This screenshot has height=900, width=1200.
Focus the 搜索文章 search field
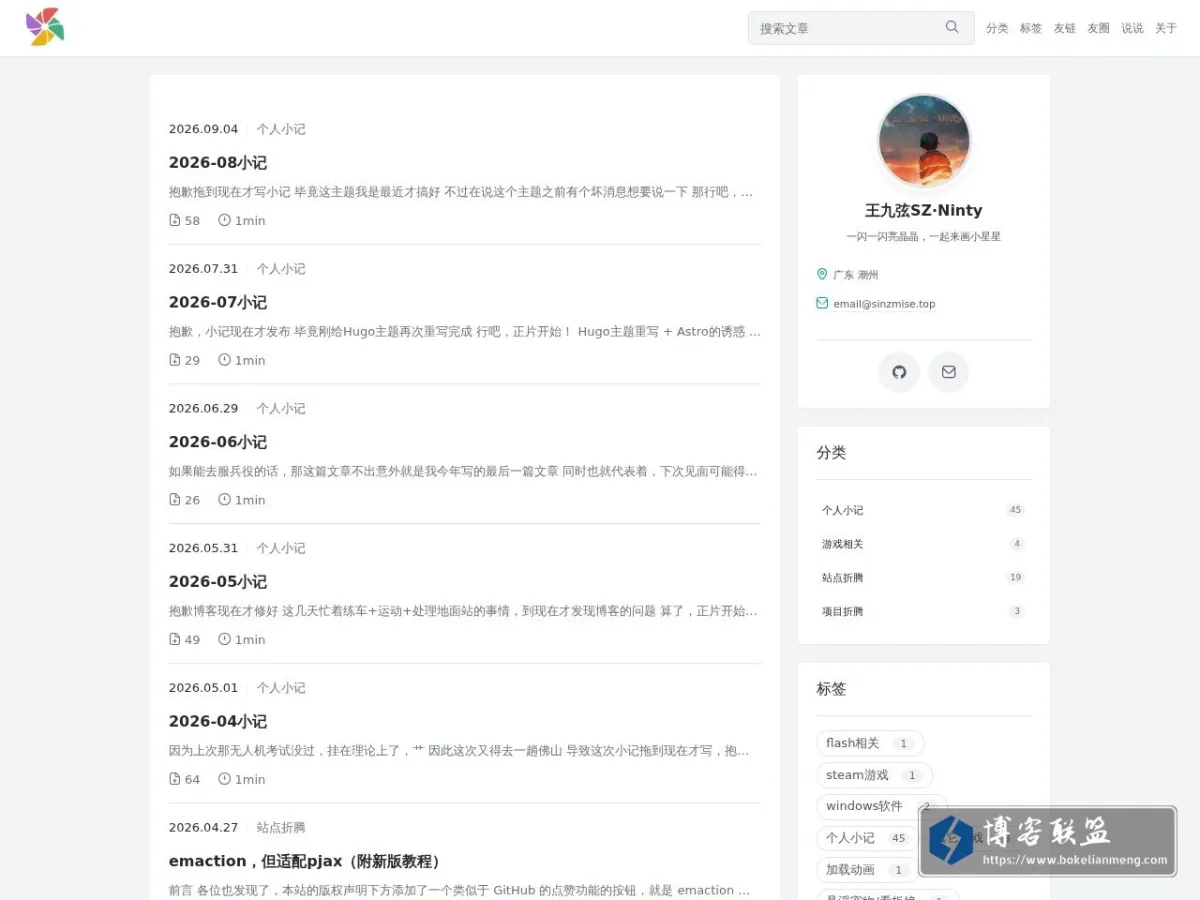(861, 28)
